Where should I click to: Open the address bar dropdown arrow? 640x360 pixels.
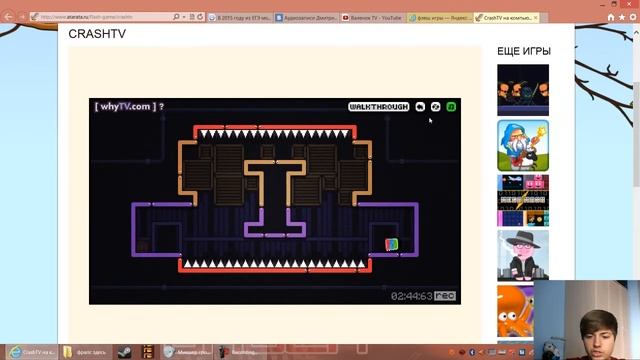pos(184,17)
